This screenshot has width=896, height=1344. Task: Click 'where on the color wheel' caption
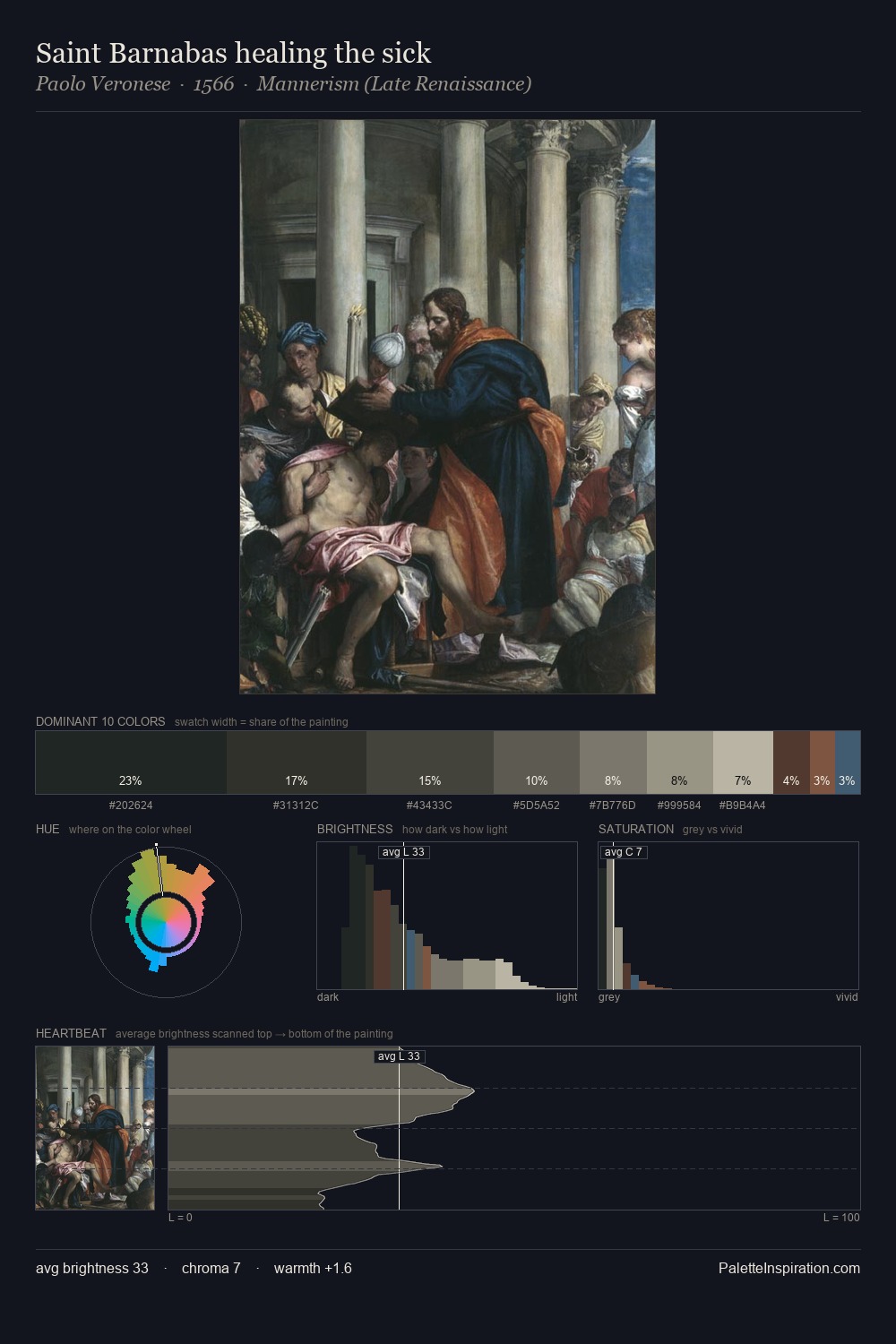(x=130, y=830)
